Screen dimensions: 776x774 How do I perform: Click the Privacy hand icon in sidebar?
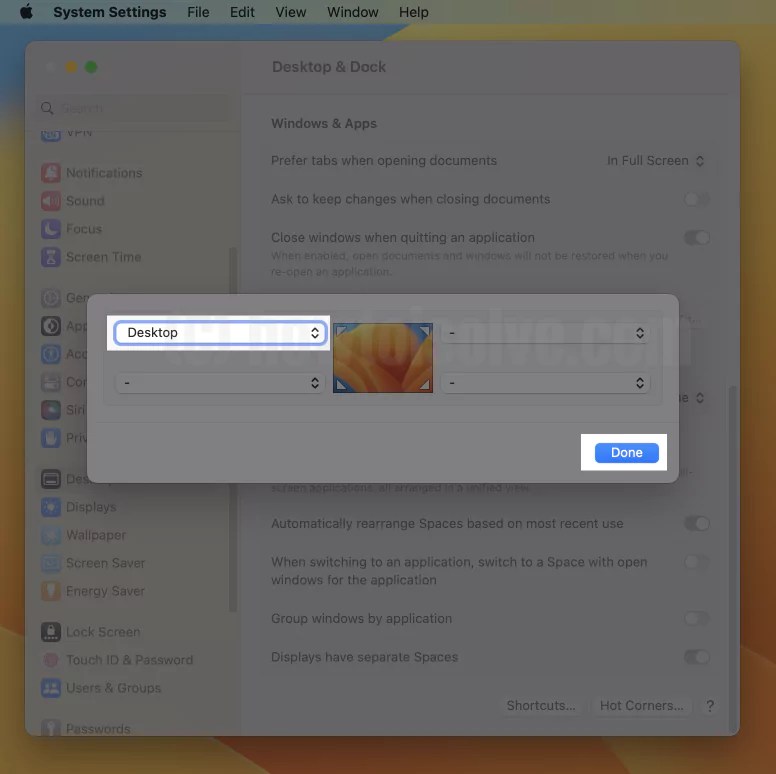[50, 438]
